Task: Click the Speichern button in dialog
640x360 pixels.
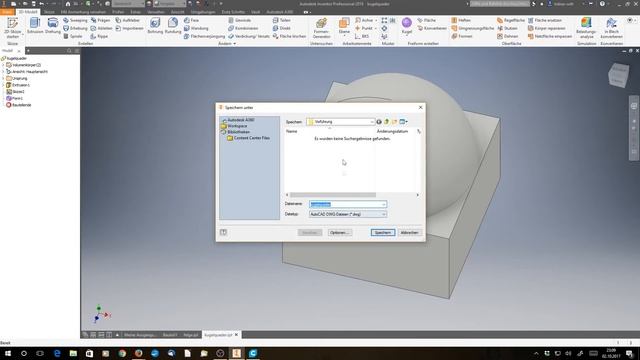Action: (383, 233)
